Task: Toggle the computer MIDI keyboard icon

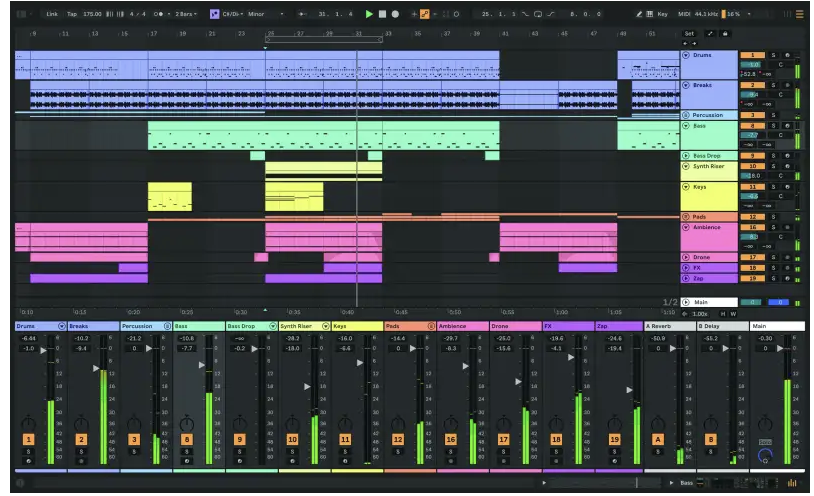Action: (649, 14)
